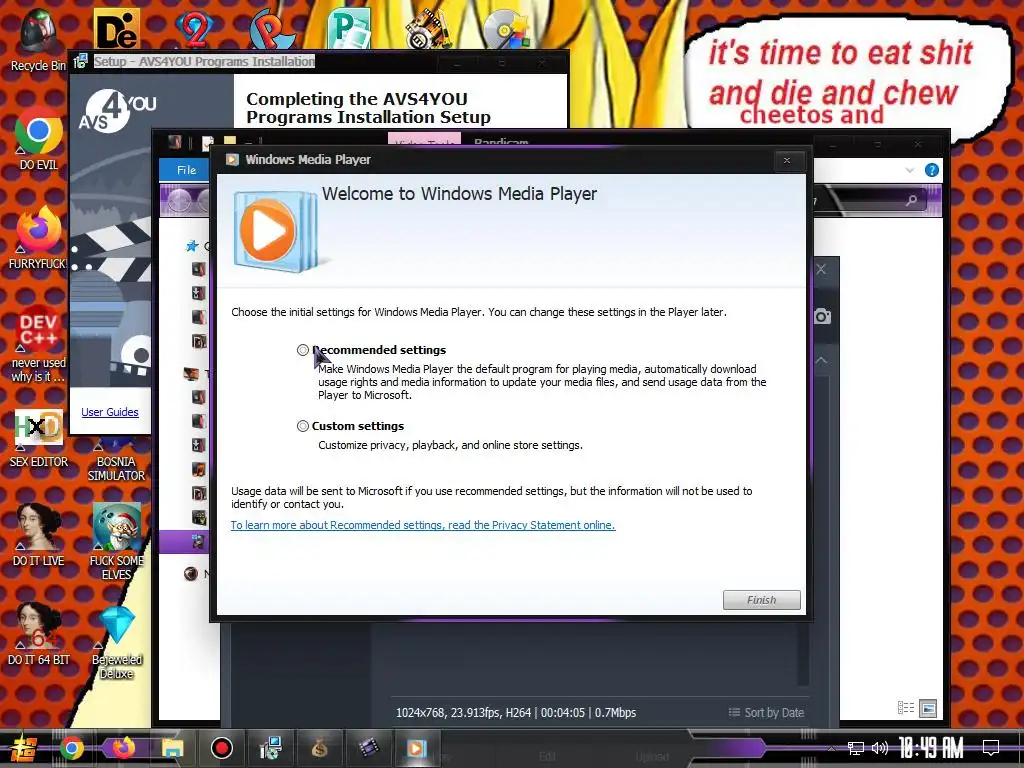
Task: Click the 1024x768 H264 video info text
Action: pos(516,712)
